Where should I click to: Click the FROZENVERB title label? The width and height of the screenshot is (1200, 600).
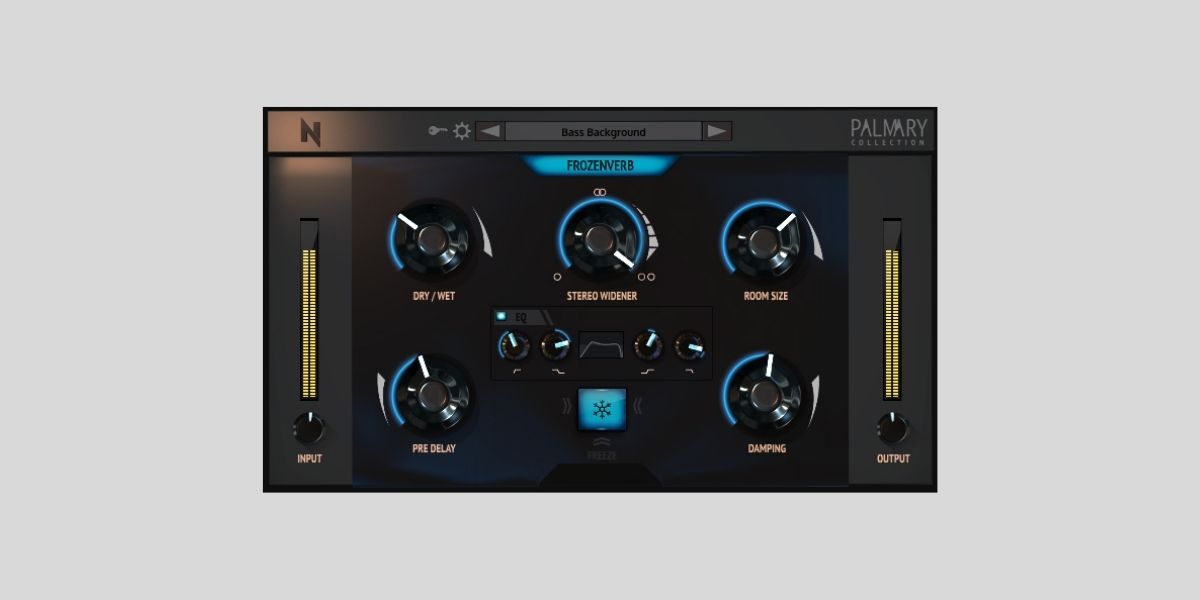(601, 166)
